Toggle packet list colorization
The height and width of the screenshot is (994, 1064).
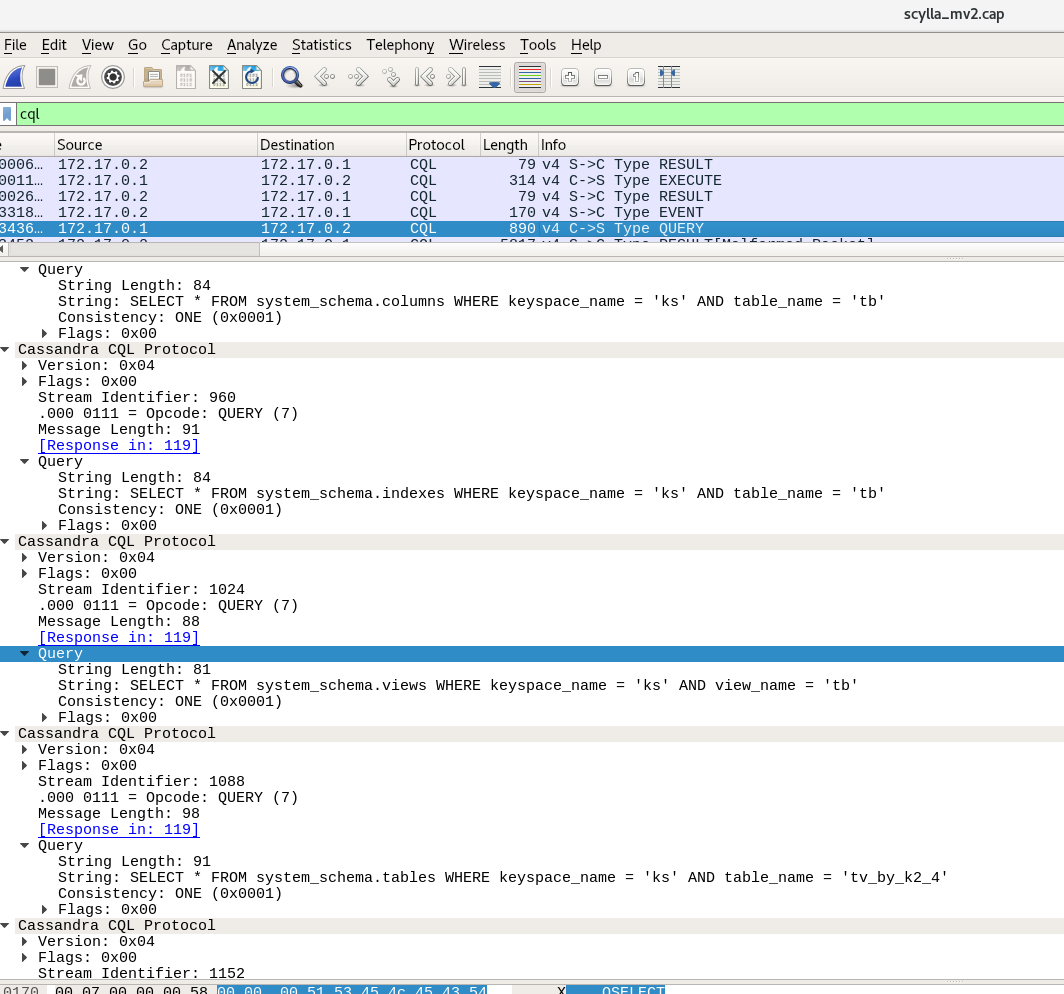529,77
